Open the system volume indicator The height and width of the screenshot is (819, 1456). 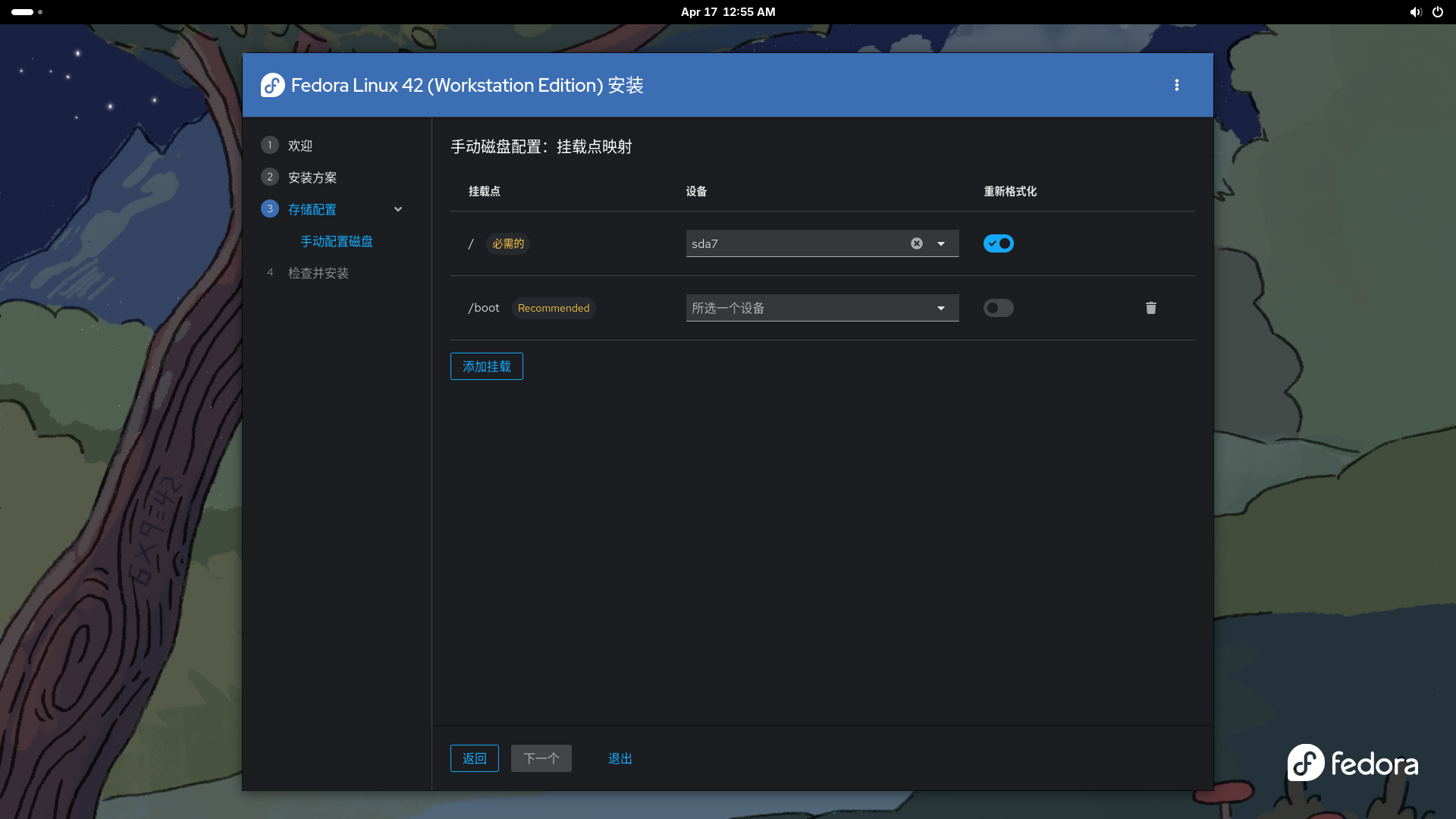tap(1415, 12)
